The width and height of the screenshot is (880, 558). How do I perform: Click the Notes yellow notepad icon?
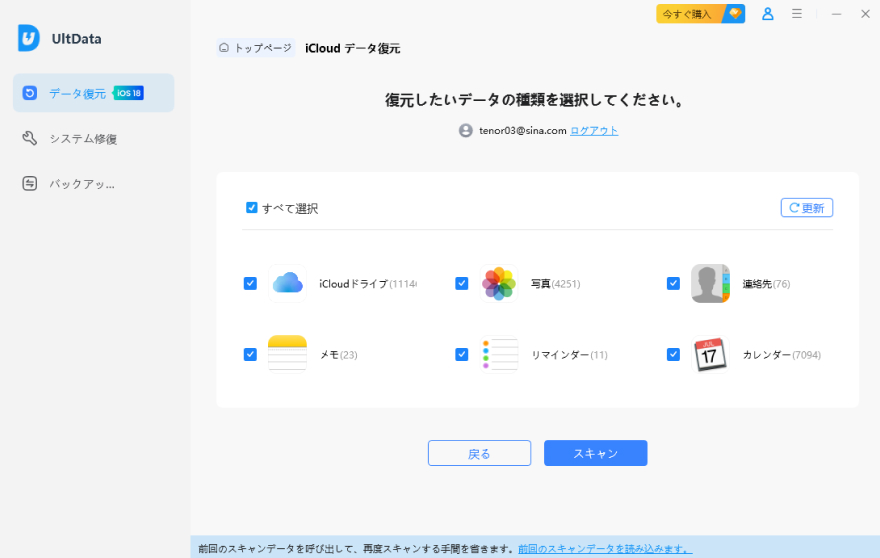287,354
